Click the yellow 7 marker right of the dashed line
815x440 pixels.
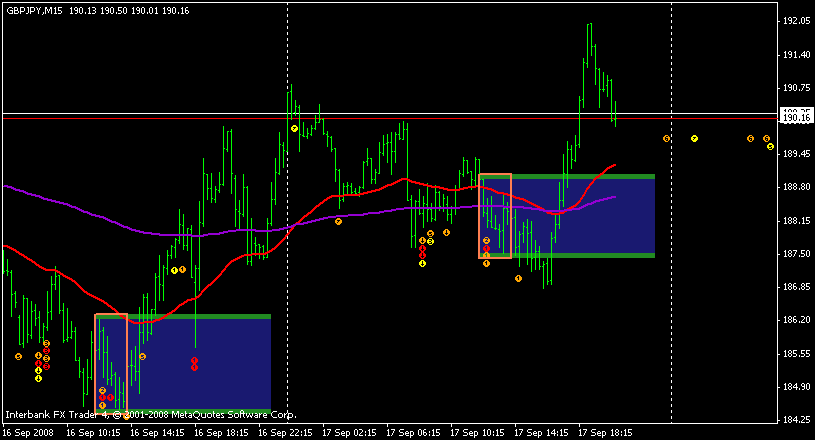tap(694, 139)
